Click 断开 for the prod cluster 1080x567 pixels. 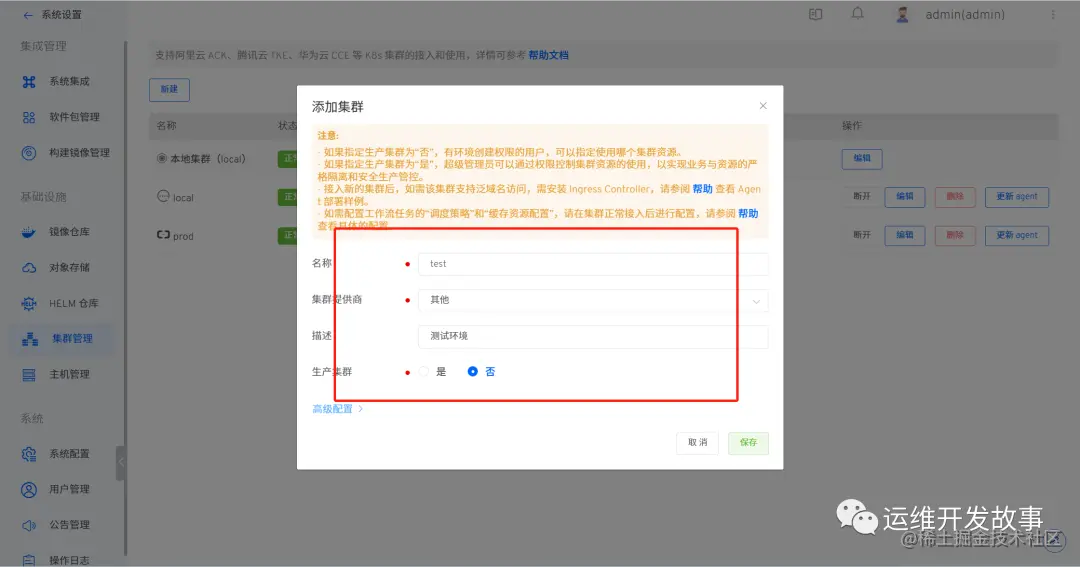point(862,235)
